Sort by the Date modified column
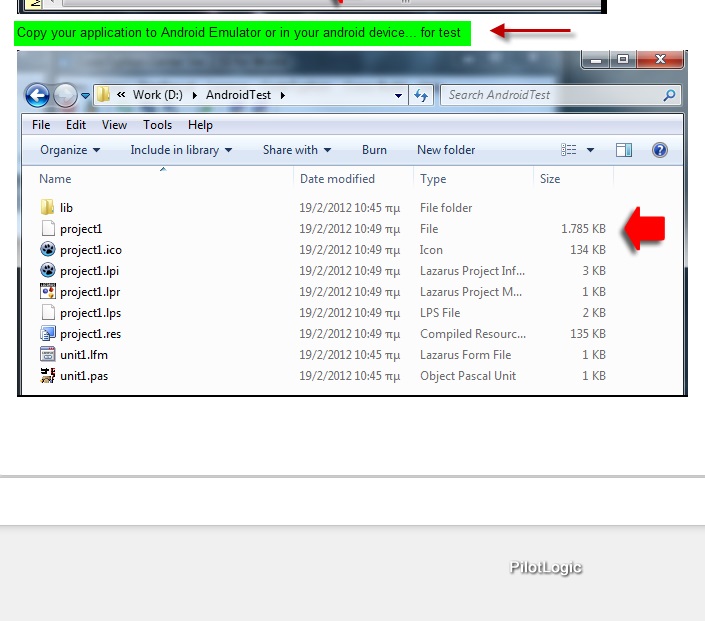The image size is (705, 621). click(x=337, y=179)
